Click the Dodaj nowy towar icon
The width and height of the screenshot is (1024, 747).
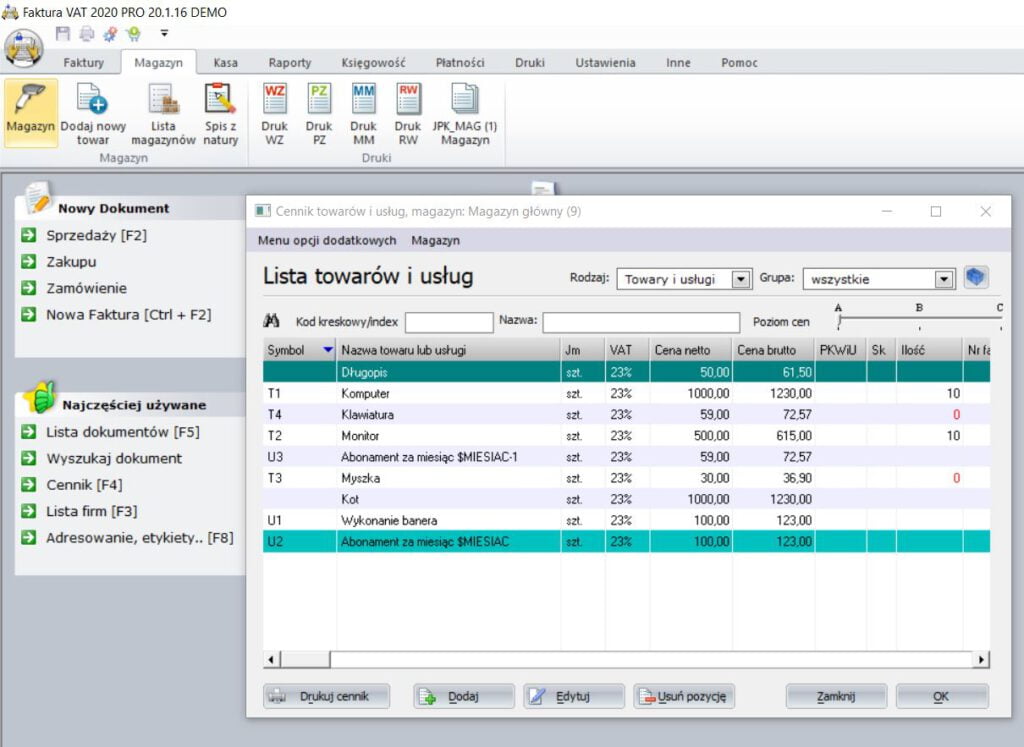93,101
